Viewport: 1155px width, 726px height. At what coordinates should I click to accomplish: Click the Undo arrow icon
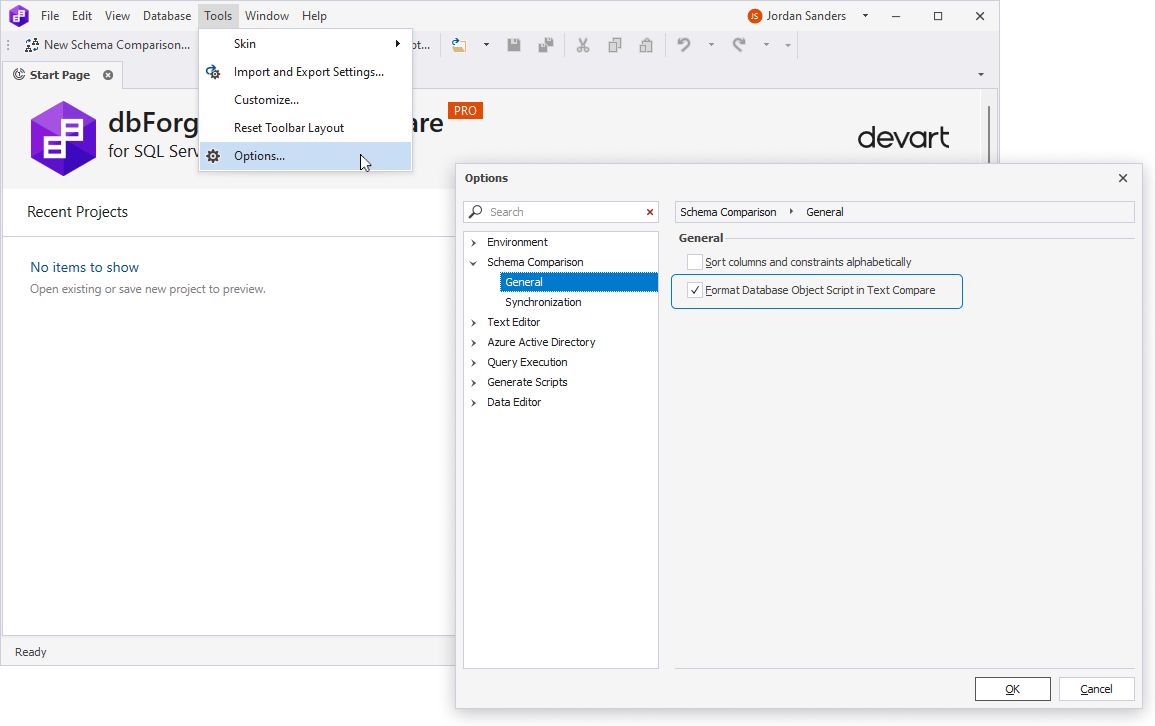(x=684, y=45)
